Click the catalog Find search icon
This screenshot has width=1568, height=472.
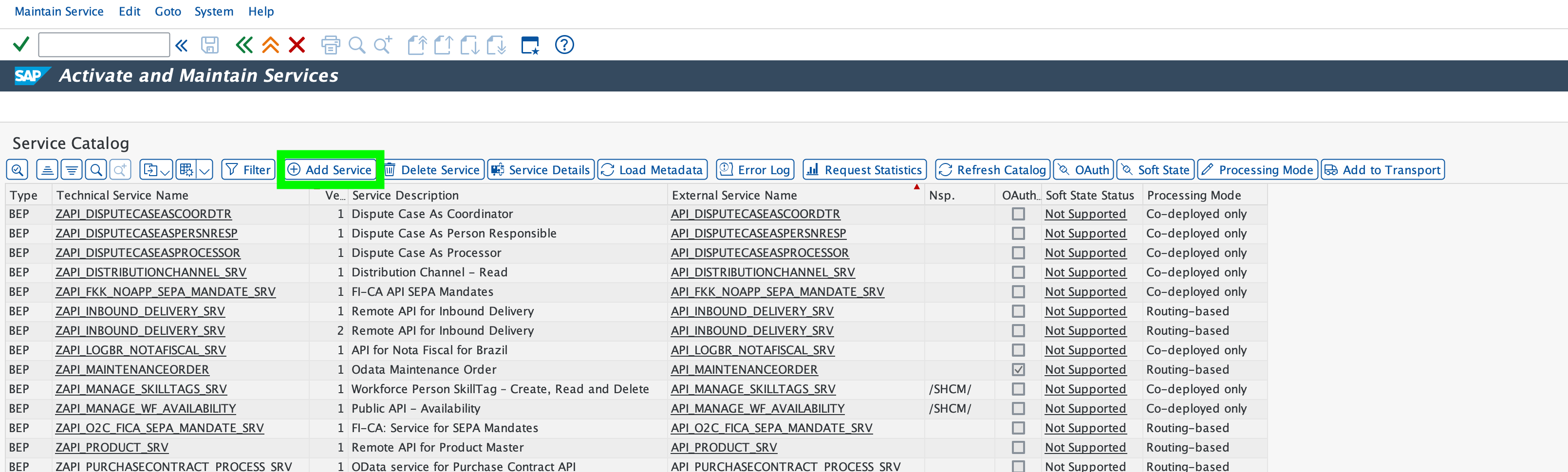pos(96,170)
